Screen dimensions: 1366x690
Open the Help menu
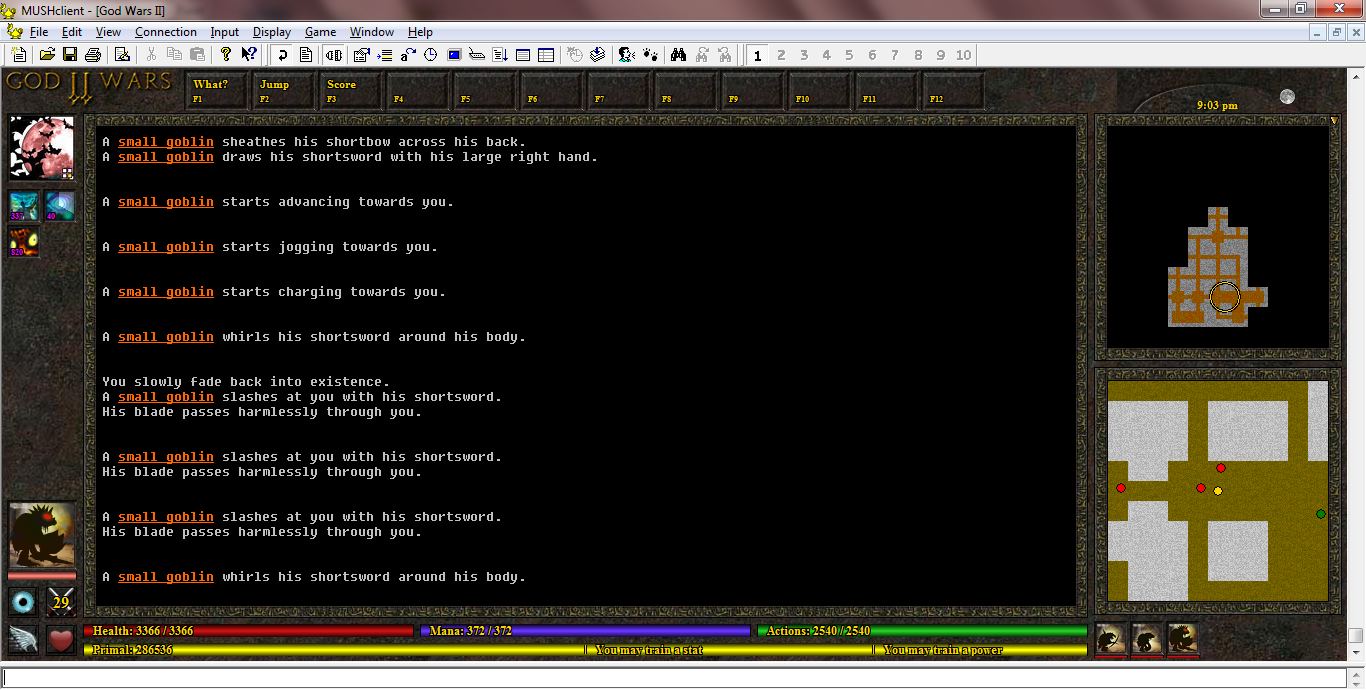[x=421, y=32]
